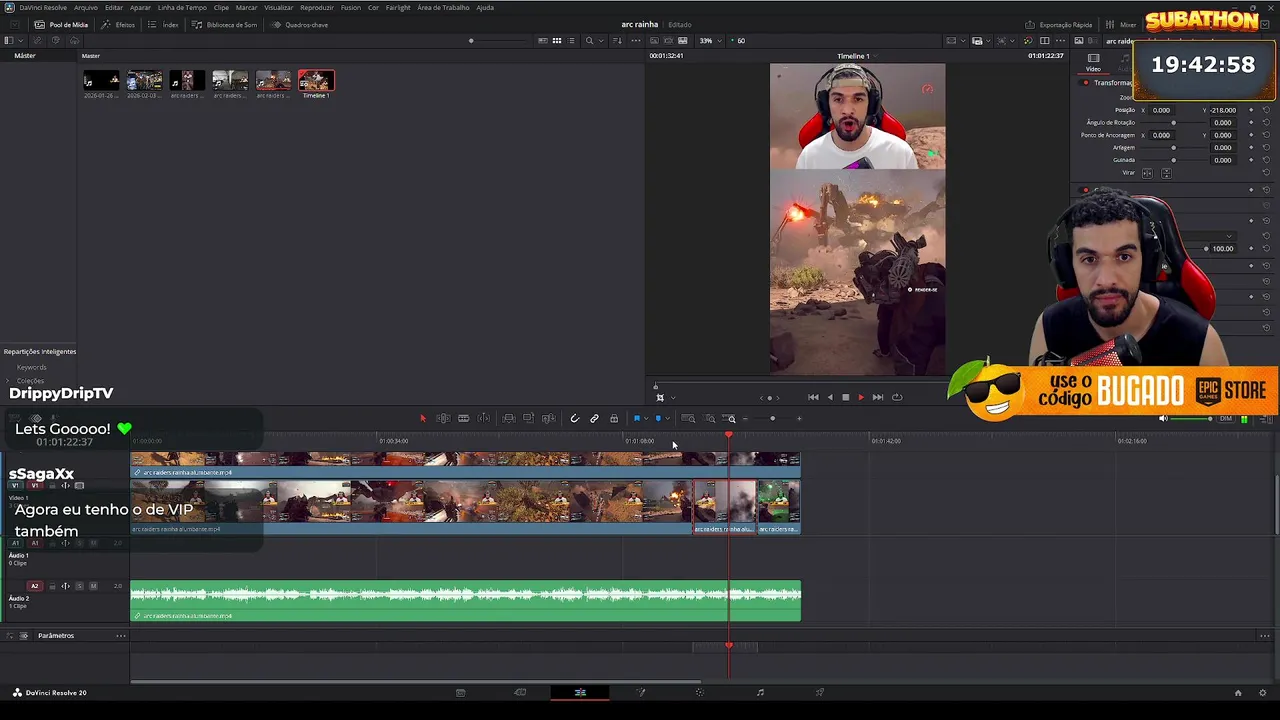Image resolution: width=1280 pixels, height=720 pixels.
Task: Open the Ajuda menu
Action: coord(485,7)
